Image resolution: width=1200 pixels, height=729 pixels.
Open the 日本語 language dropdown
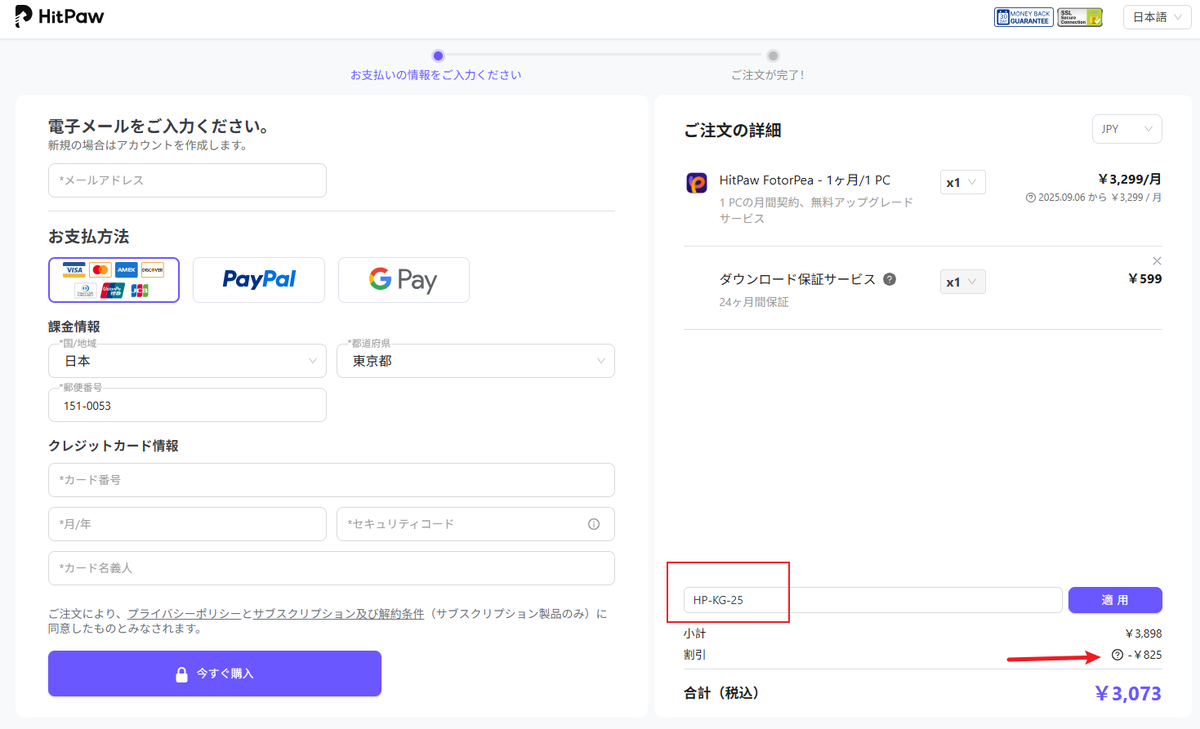tap(1157, 17)
